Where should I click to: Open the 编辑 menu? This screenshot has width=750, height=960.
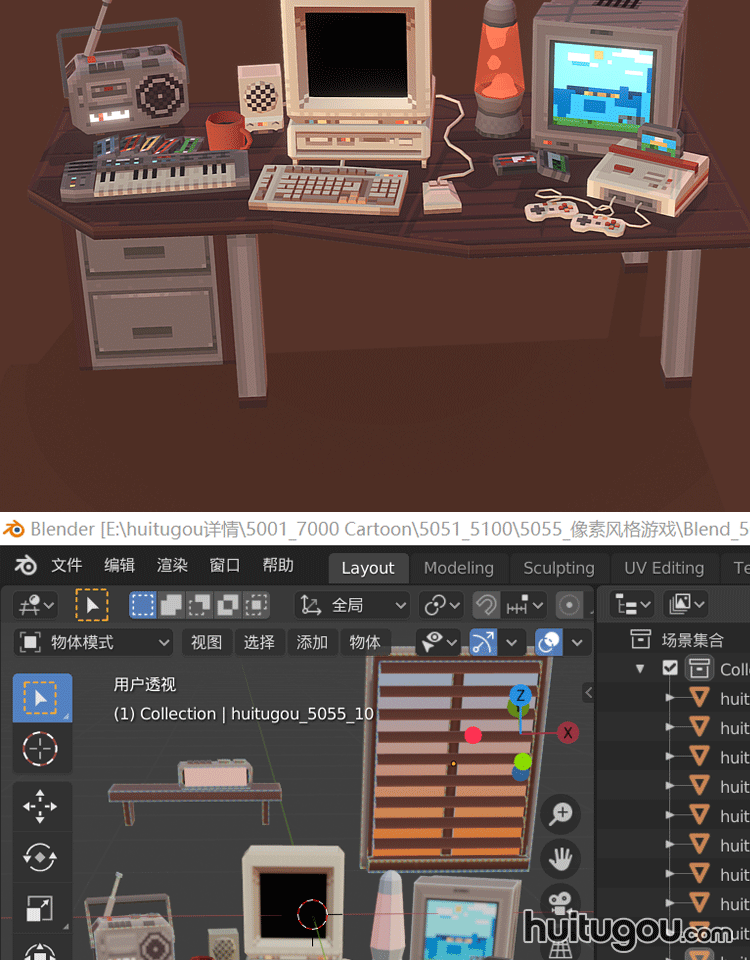click(x=119, y=566)
